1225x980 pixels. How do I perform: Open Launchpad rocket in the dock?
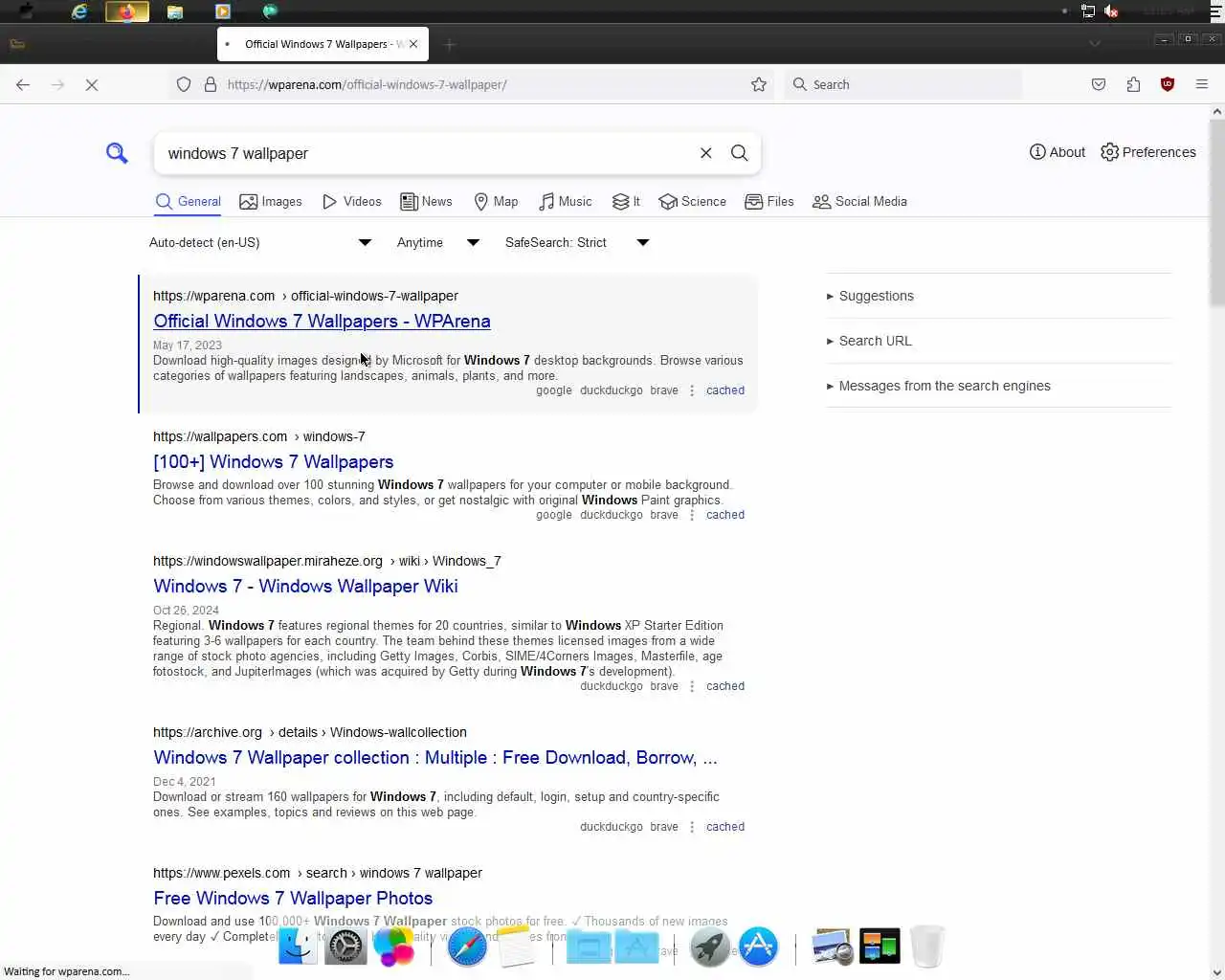click(x=710, y=947)
